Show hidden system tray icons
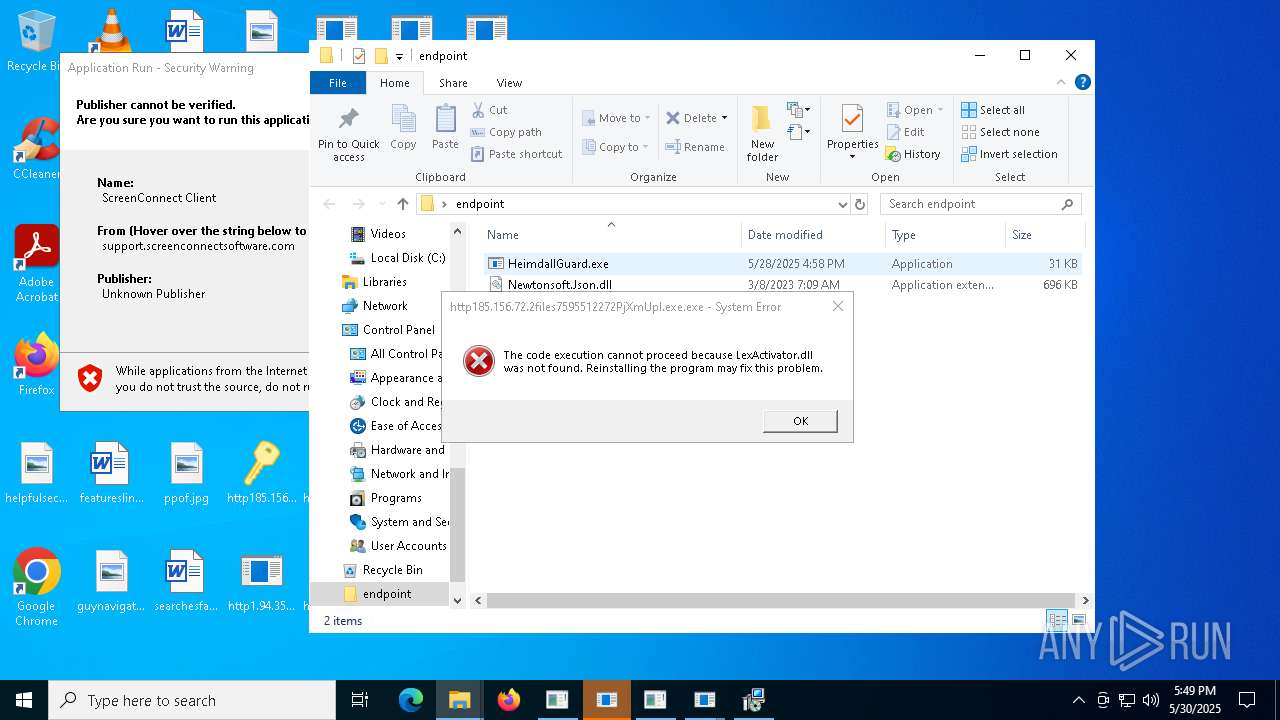 pyautogui.click(x=1078, y=700)
